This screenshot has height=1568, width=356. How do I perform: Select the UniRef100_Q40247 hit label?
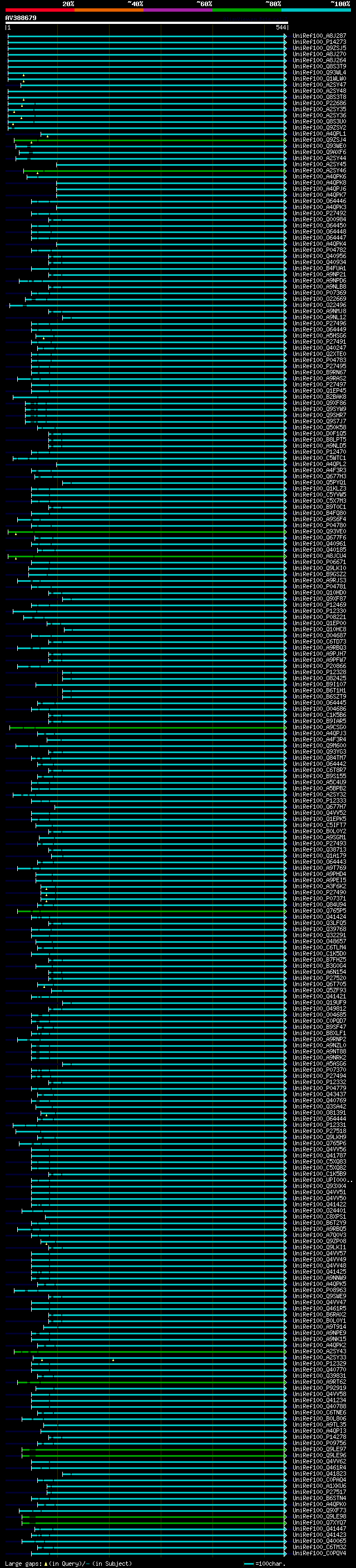pyautogui.click(x=319, y=348)
